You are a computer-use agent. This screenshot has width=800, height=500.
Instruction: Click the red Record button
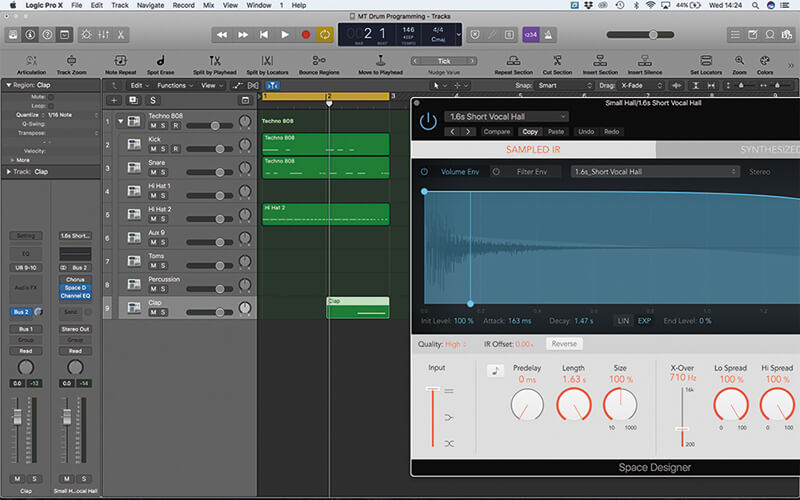coord(306,35)
